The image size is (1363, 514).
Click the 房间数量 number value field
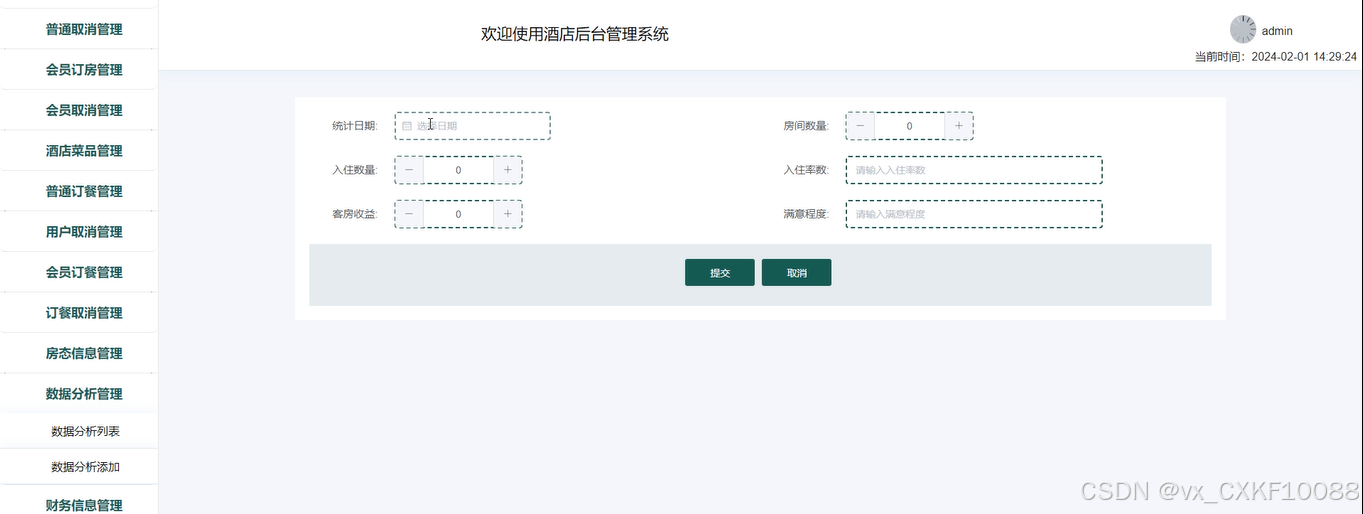tap(909, 126)
